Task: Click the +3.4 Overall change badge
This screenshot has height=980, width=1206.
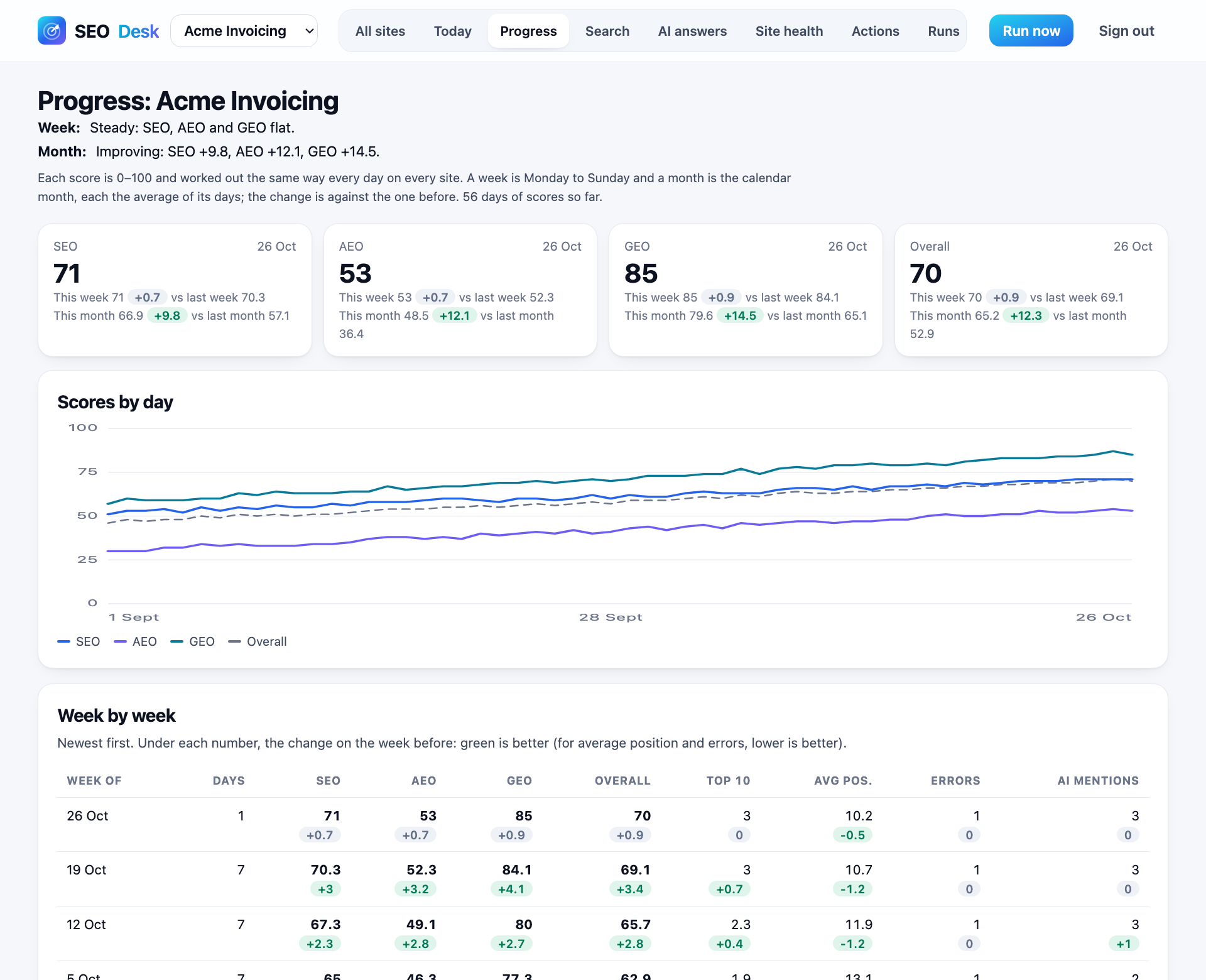Action: [630, 889]
